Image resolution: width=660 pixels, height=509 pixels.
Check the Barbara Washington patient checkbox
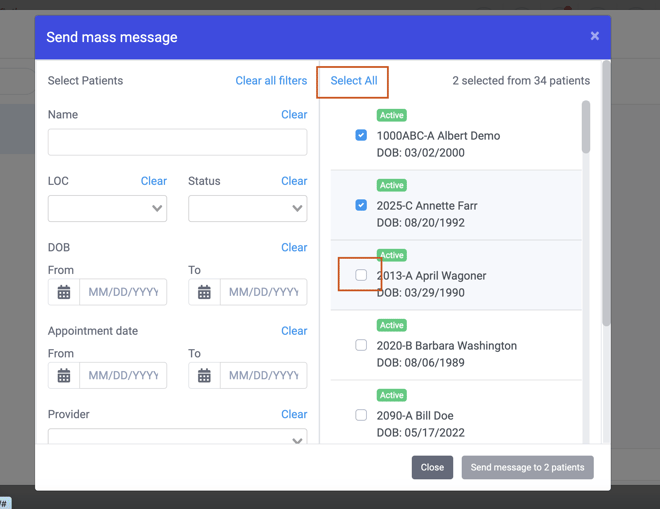coord(361,345)
